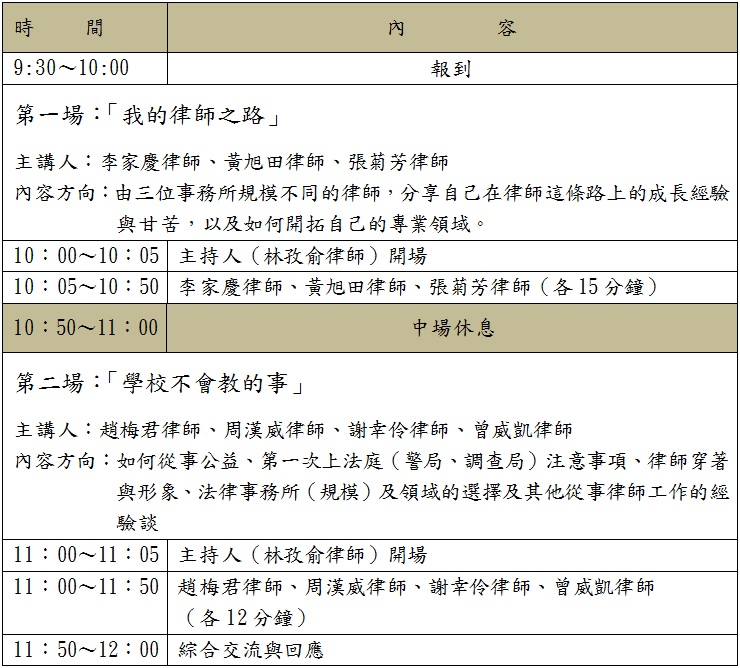Click the 10:00 row 主持人開場 cell
Screen dimensions: 740x668
[x=452, y=256]
